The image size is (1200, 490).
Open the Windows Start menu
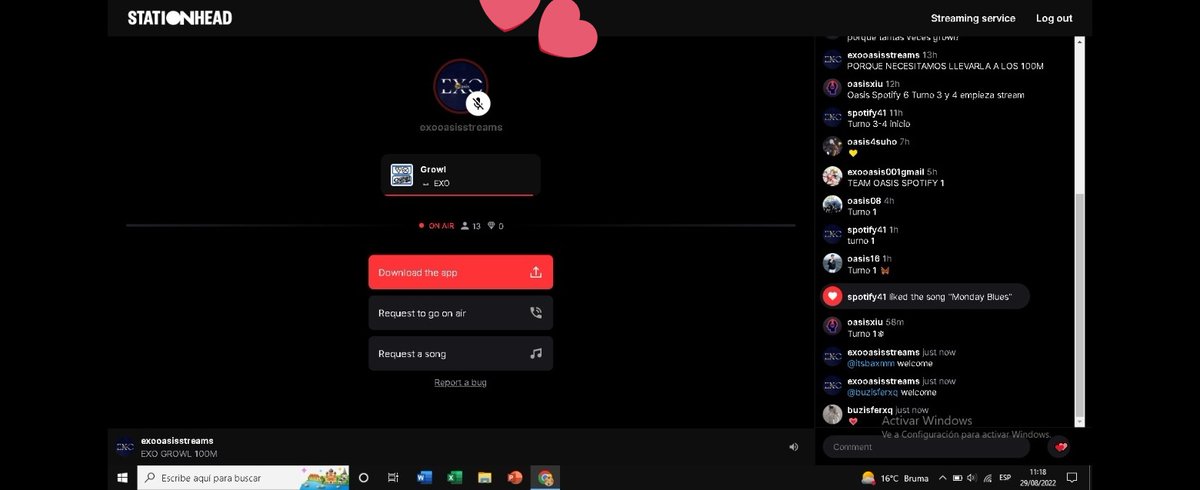pos(122,478)
